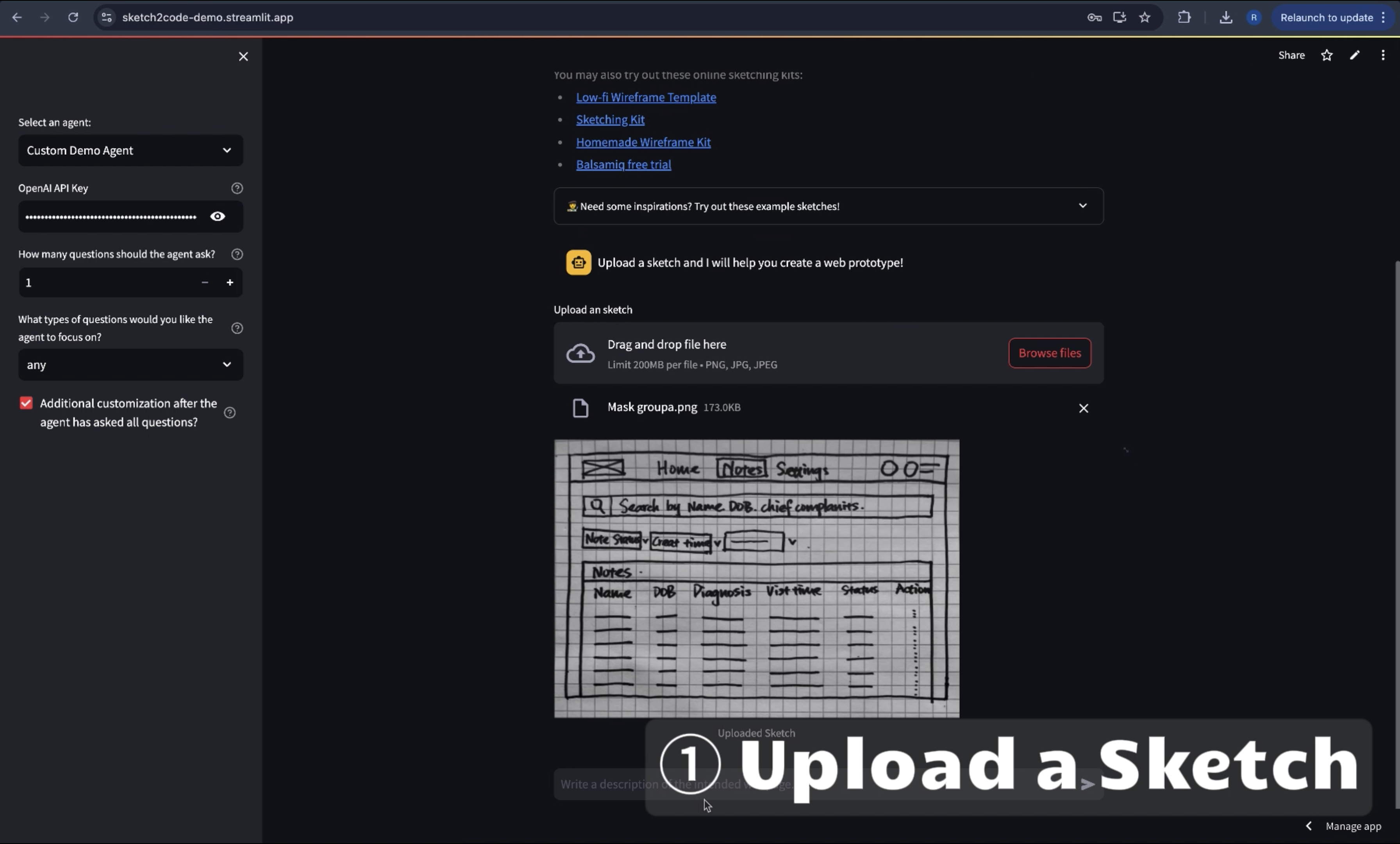Expand the example sketches inspirations section

[1082, 206]
